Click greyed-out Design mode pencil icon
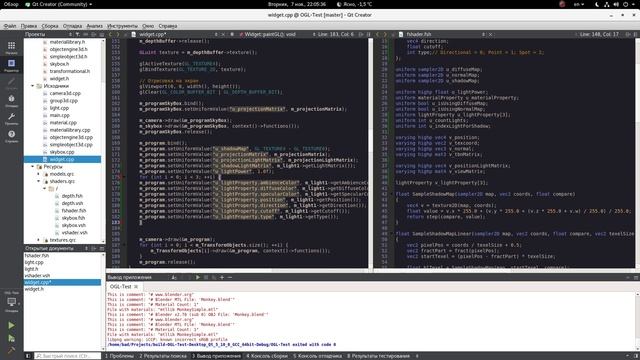The width and height of the screenshot is (640, 360). click(x=11, y=81)
